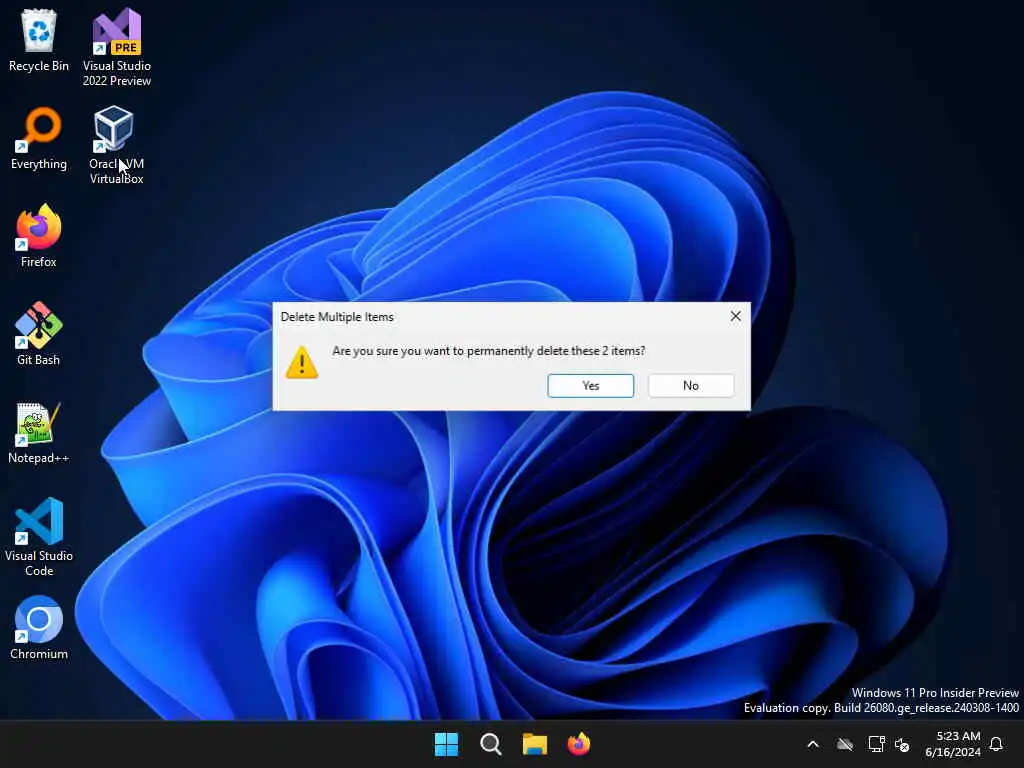Click the warning icon in the dialog
Screen dimensions: 1024x768
coord(302,362)
